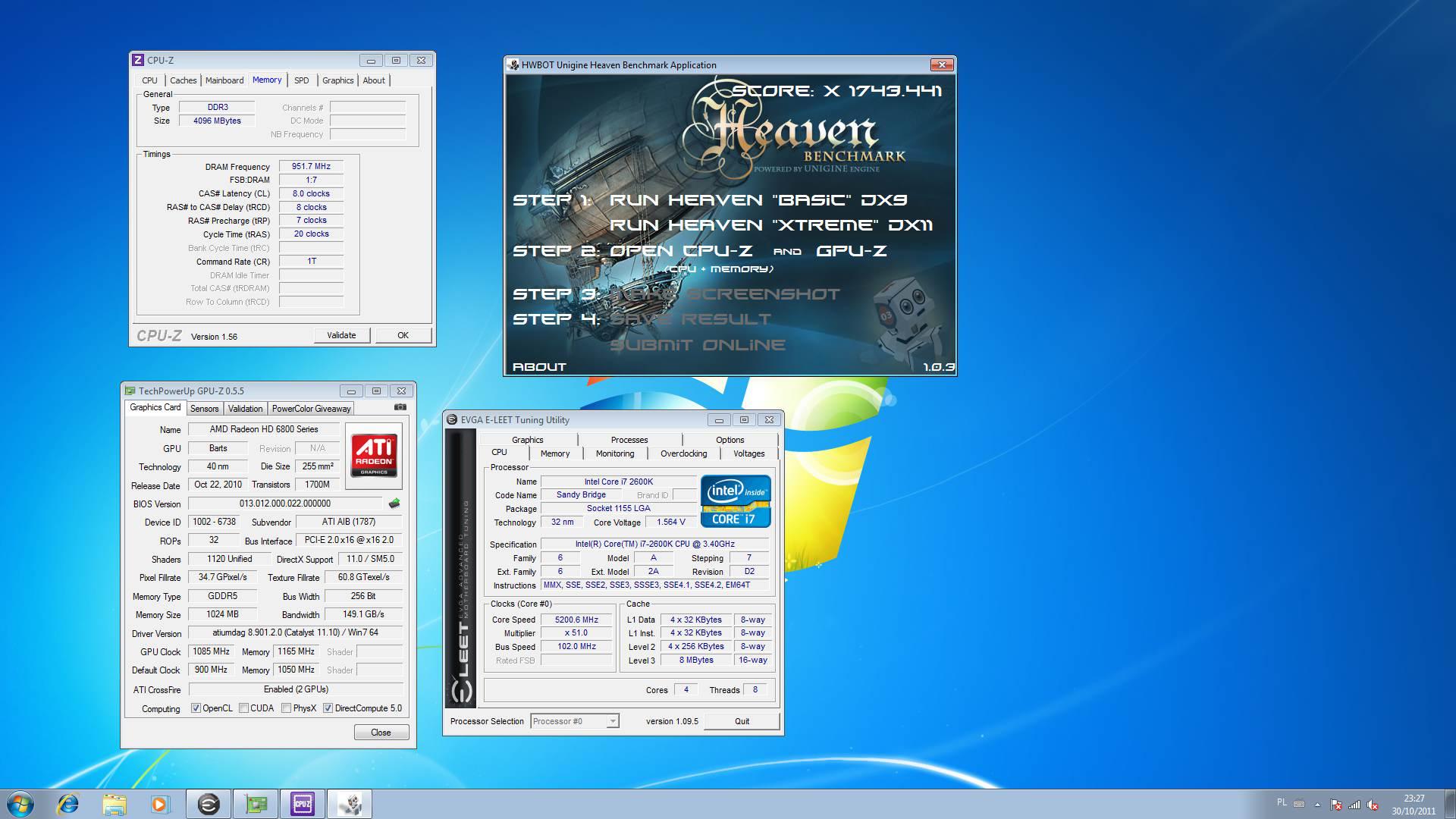Open the Mainboard tab in CPU-Z
Screen dimensions: 1456x819
pyautogui.click(x=224, y=80)
